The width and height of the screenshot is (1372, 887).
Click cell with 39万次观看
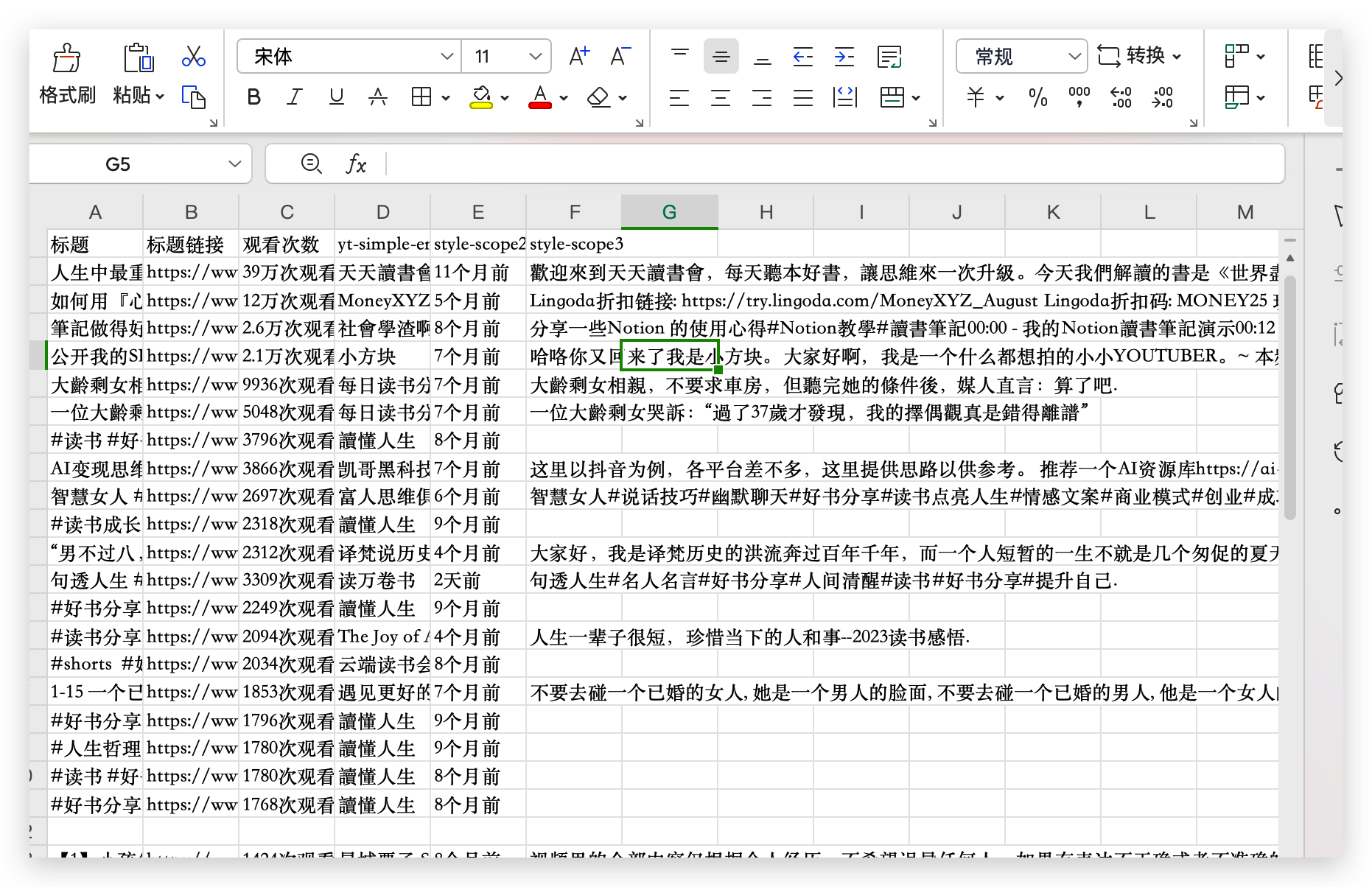[x=287, y=273]
